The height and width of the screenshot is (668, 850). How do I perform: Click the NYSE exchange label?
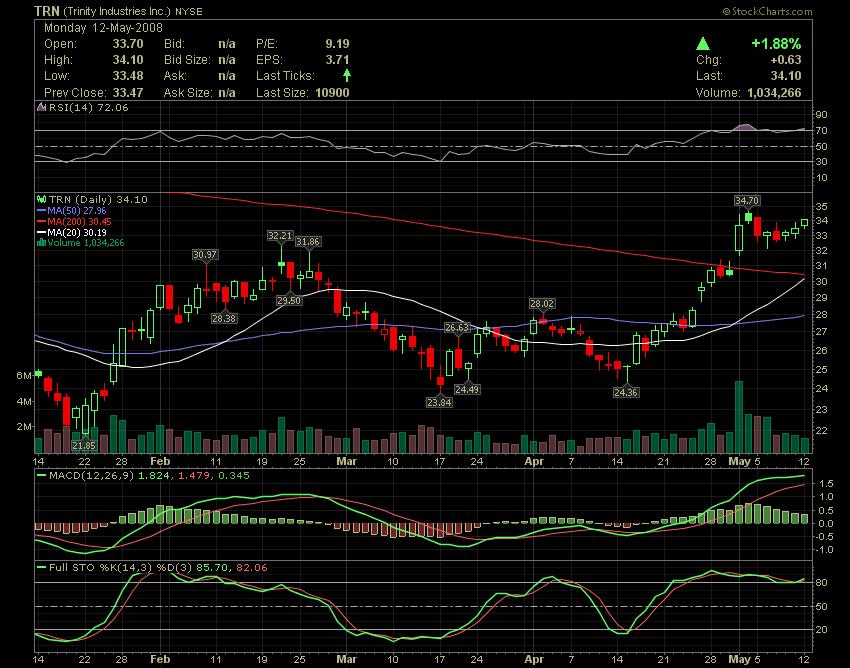[x=188, y=11]
